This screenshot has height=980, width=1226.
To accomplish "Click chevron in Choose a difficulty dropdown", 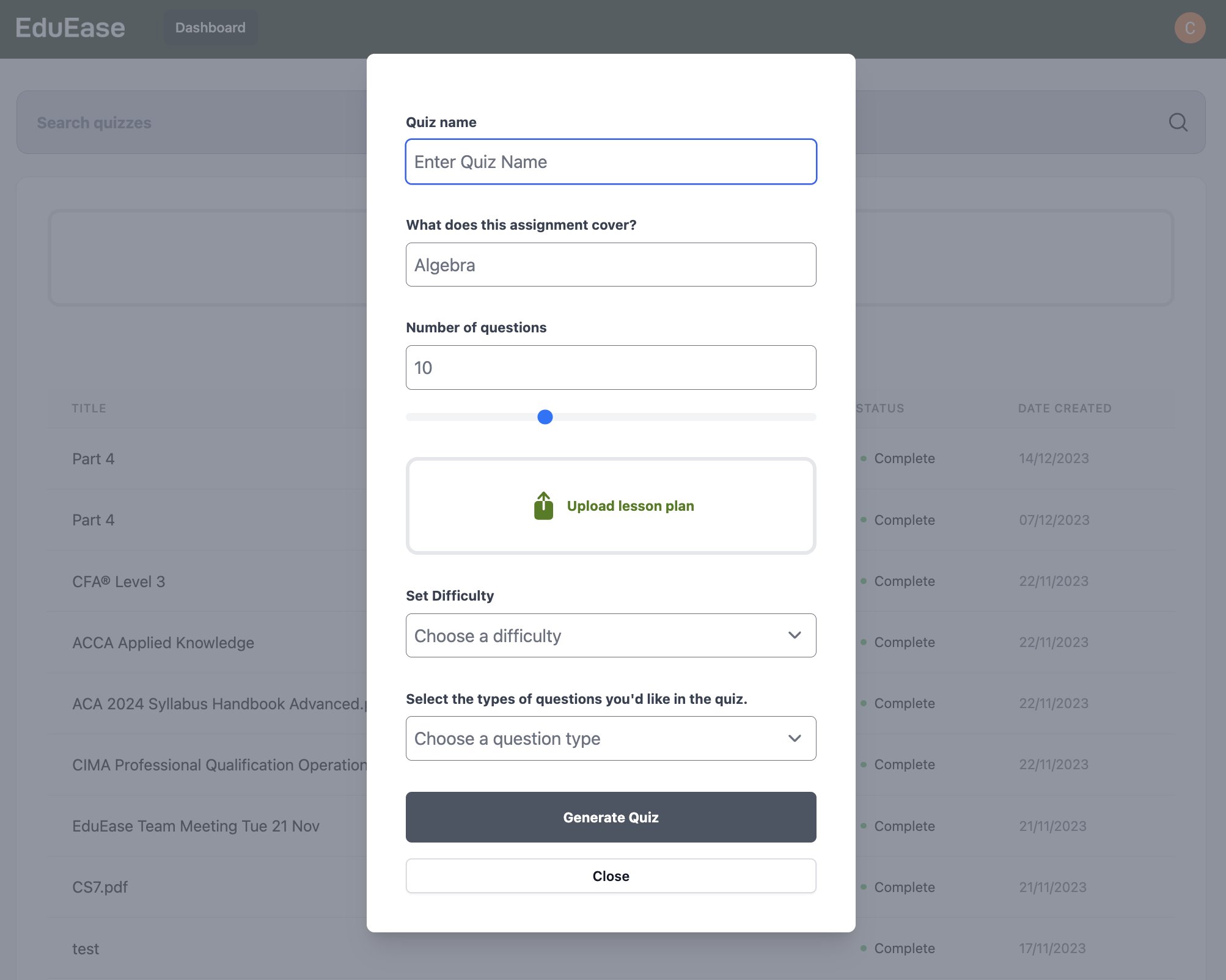I will [794, 635].
